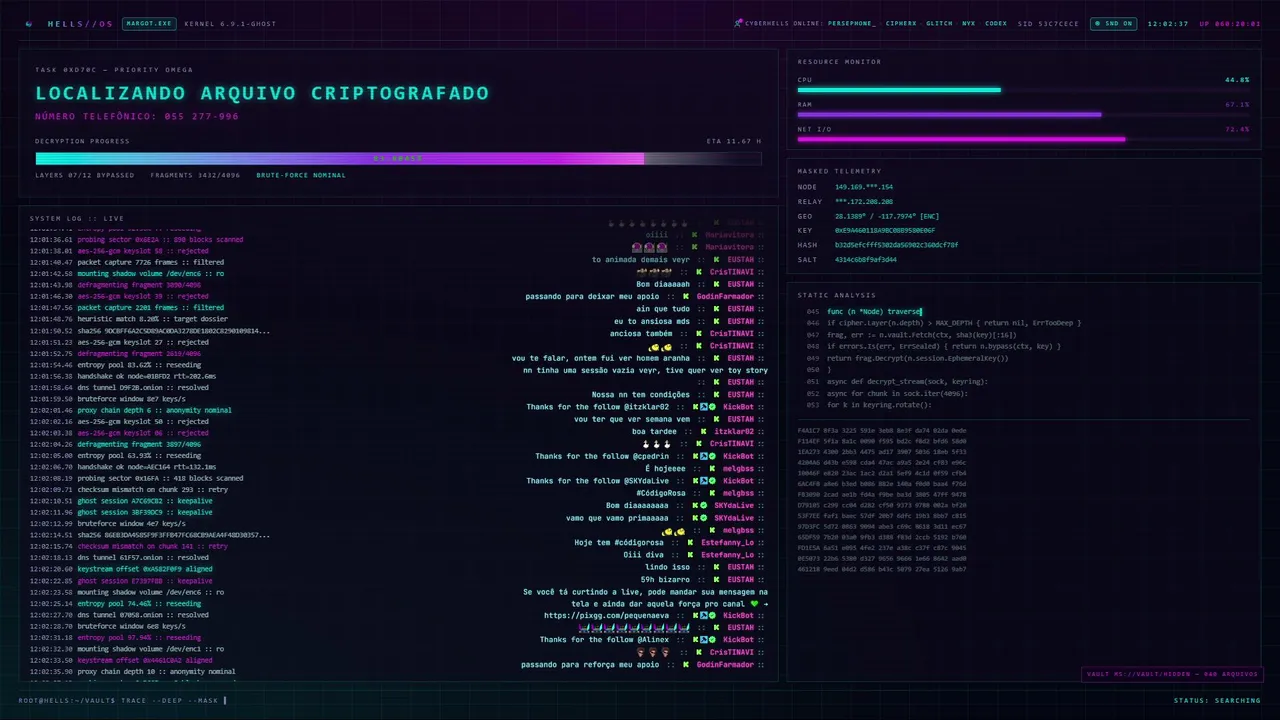Click Kick badge beside 'Hoje tem #códigorosa'
The image size is (1280, 720).
point(690,542)
